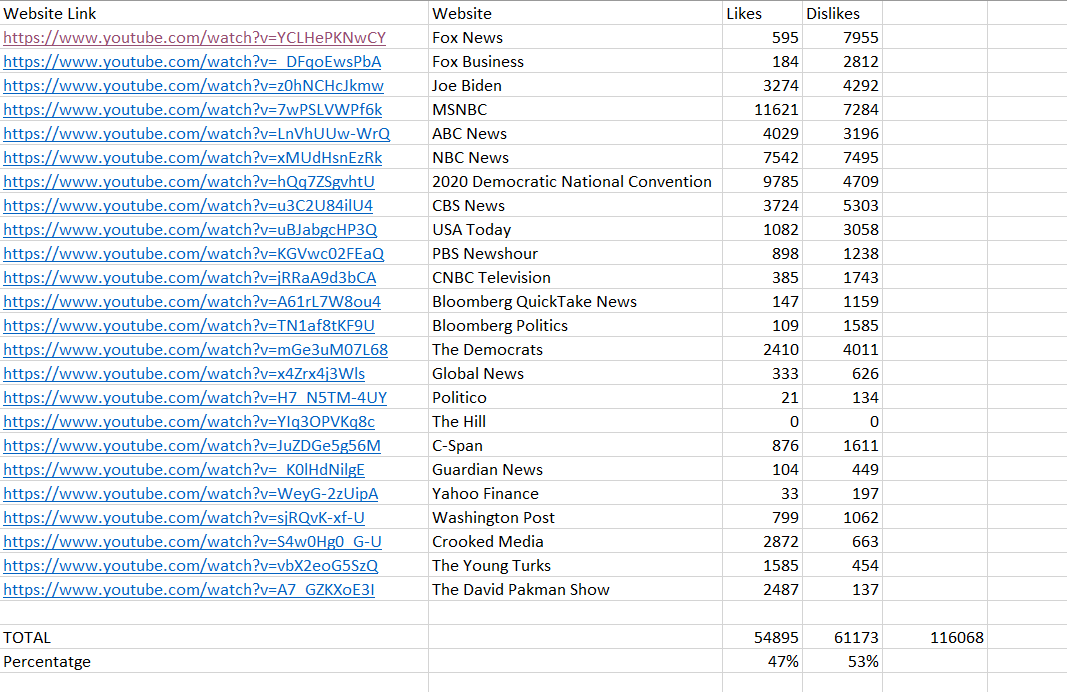Open the CNBC Television YouTube link
Screen dimensions: 1067x692
(x=190, y=278)
